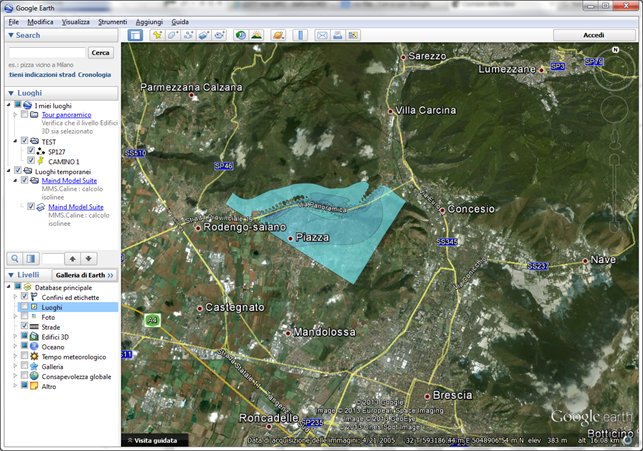Screen dimensions: 643x451
Task: Click the Cerca search button
Action: click(100, 52)
